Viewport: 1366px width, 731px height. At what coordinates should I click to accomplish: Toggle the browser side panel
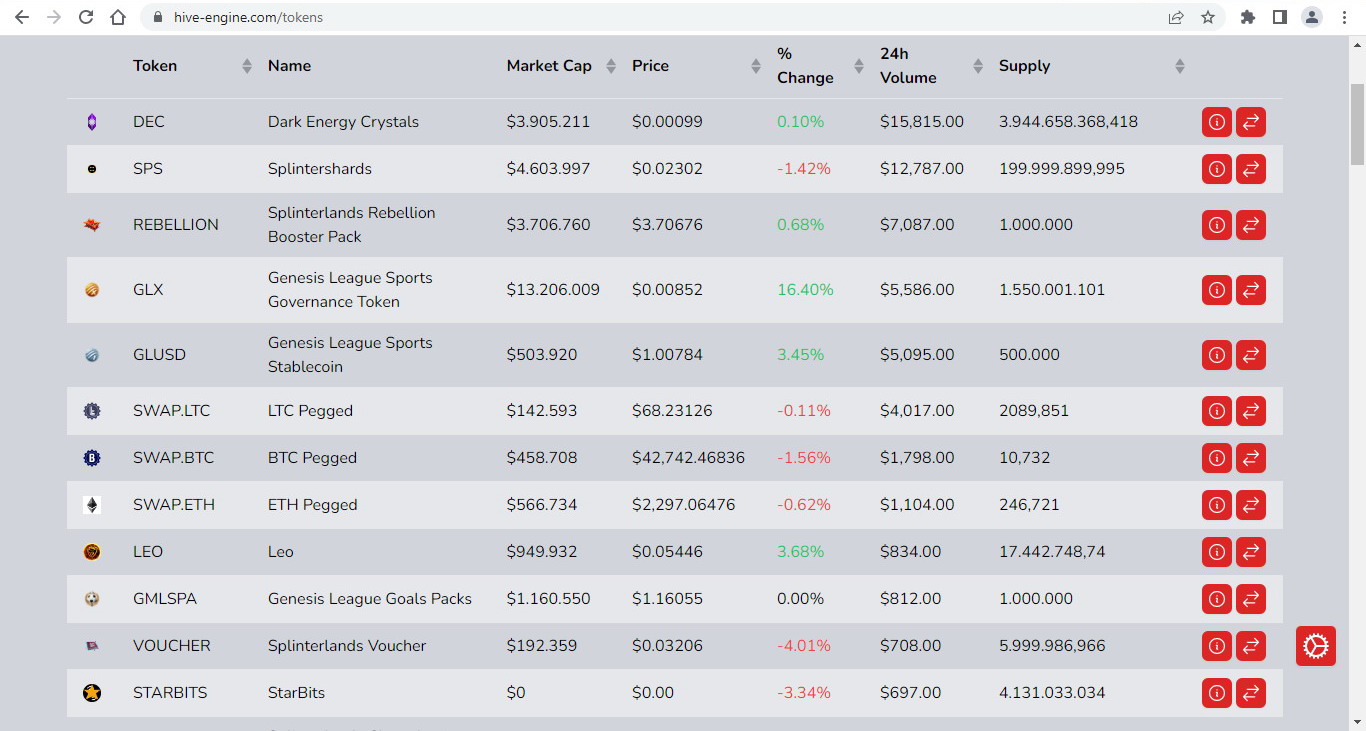point(1280,17)
